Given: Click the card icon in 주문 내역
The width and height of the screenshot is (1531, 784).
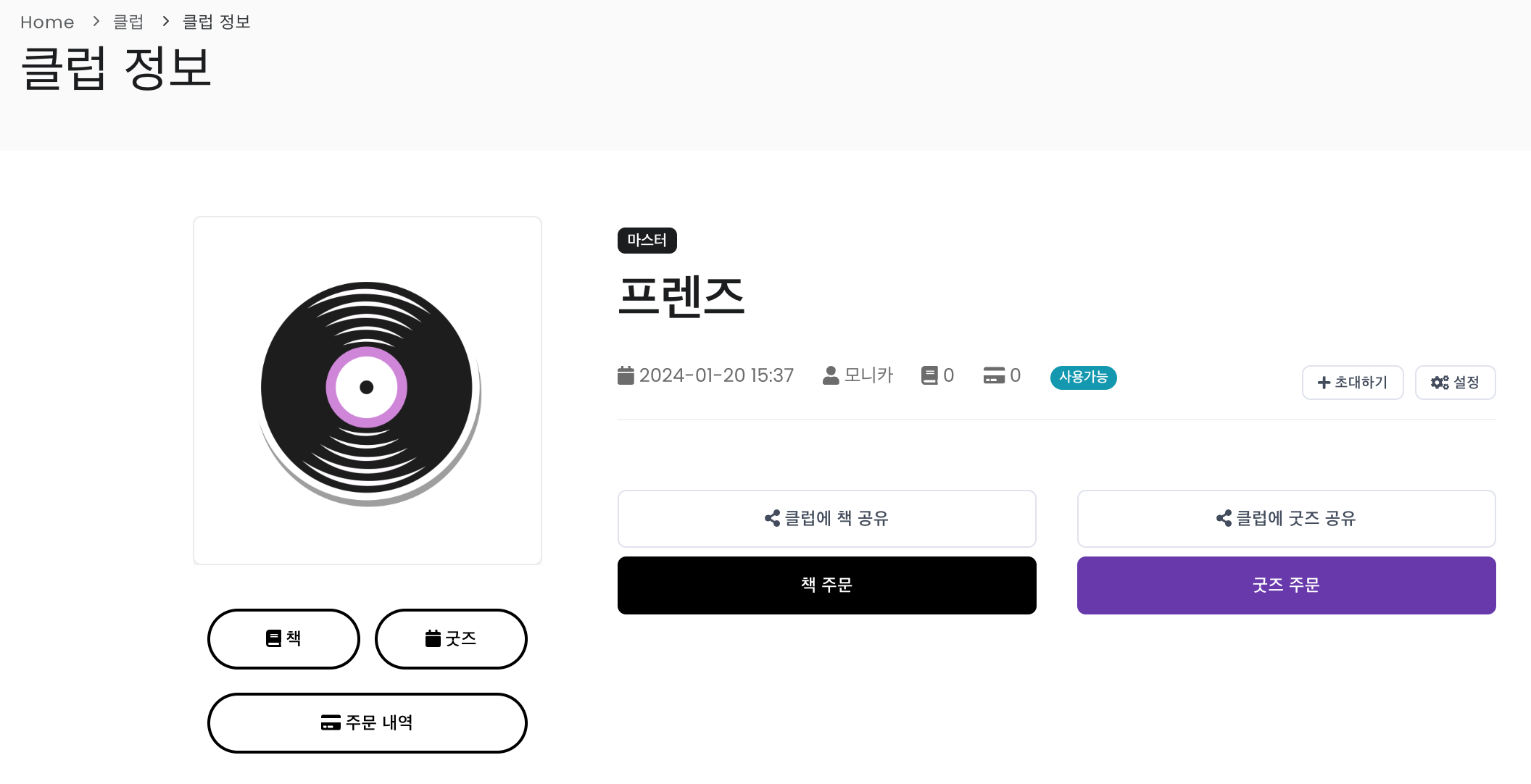Looking at the screenshot, I should [x=331, y=722].
